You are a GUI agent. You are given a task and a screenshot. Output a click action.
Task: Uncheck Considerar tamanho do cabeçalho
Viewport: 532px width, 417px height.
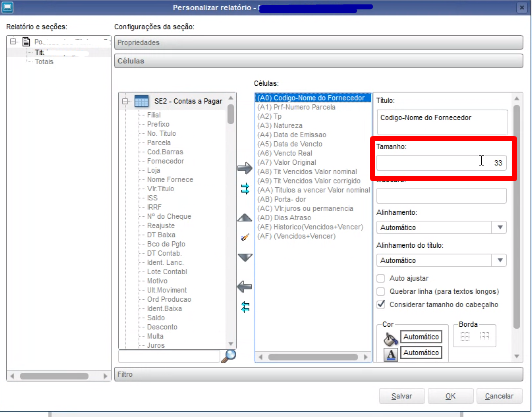pos(381,304)
